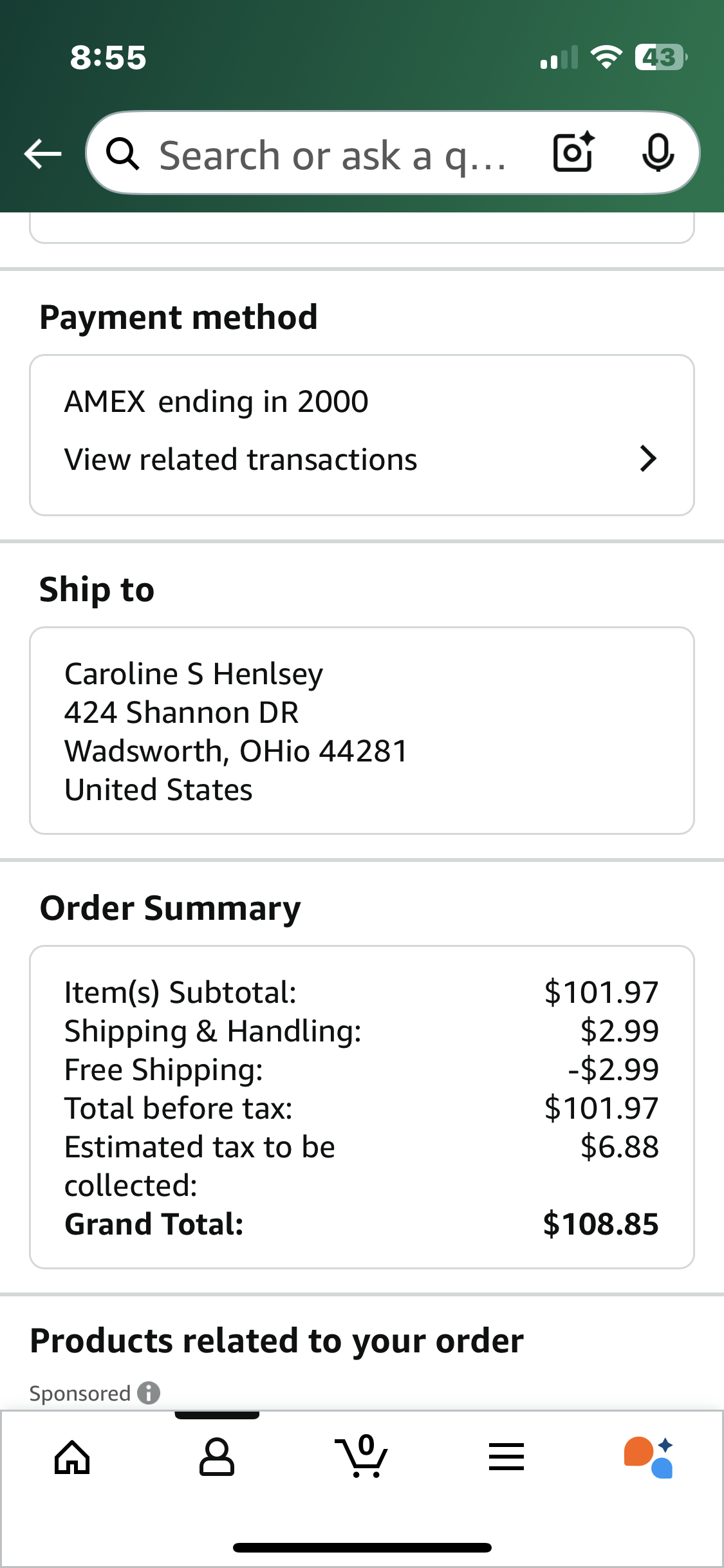724x1568 pixels.
Task: Click the Sponsored info icon
Action: [149, 1393]
